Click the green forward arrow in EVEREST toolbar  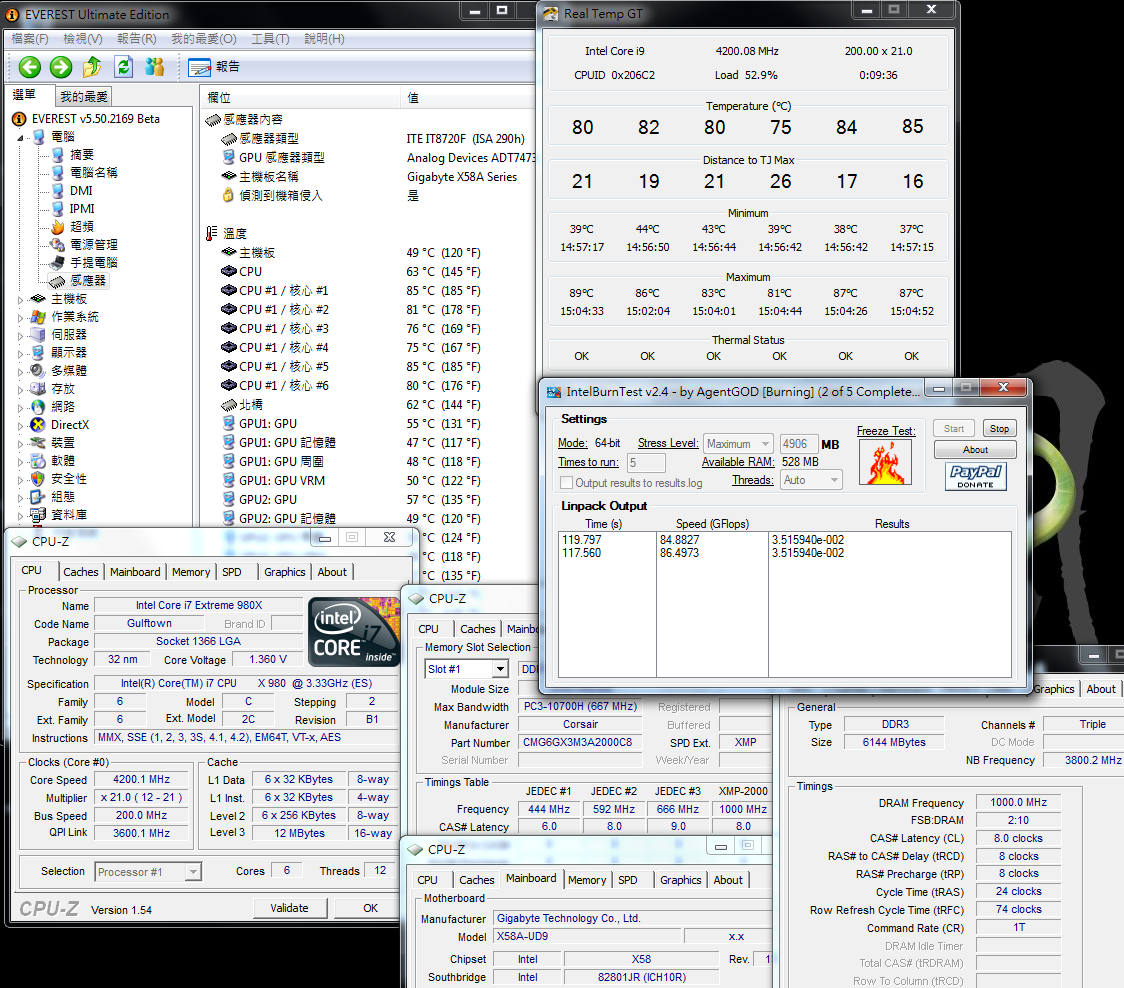(x=61, y=67)
